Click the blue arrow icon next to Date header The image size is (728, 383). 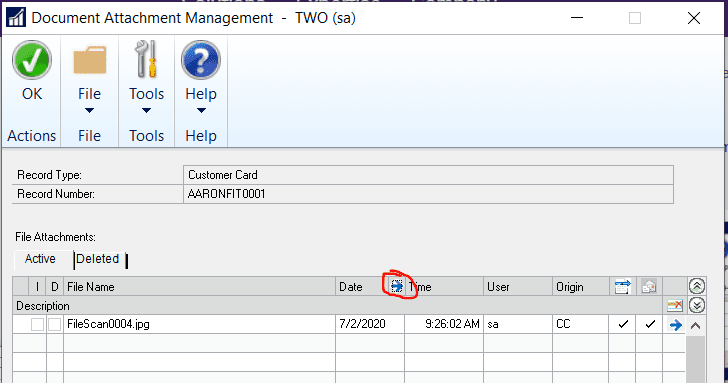(x=397, y=286)
